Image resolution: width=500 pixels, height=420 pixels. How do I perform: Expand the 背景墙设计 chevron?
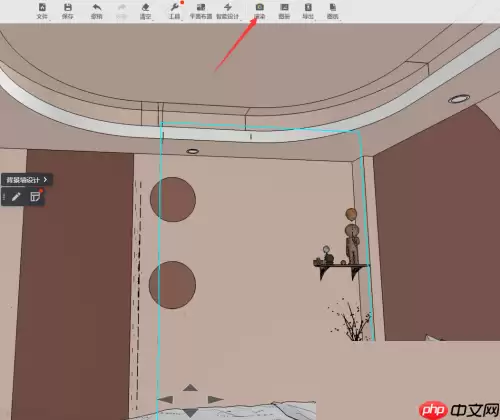tap(45, 180)
